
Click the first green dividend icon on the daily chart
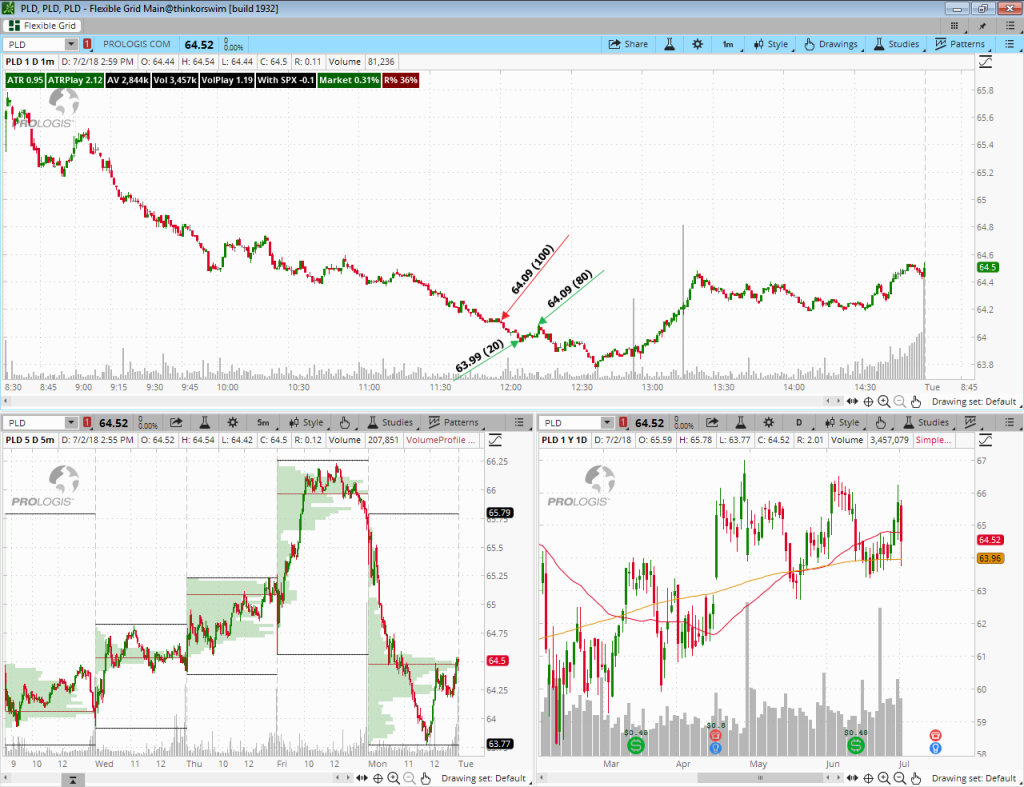click(636, 746)
